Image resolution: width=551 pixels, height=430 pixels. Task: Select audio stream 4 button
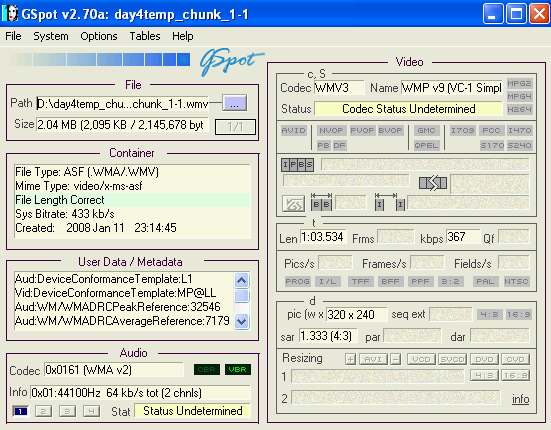[x=91, y=411]
